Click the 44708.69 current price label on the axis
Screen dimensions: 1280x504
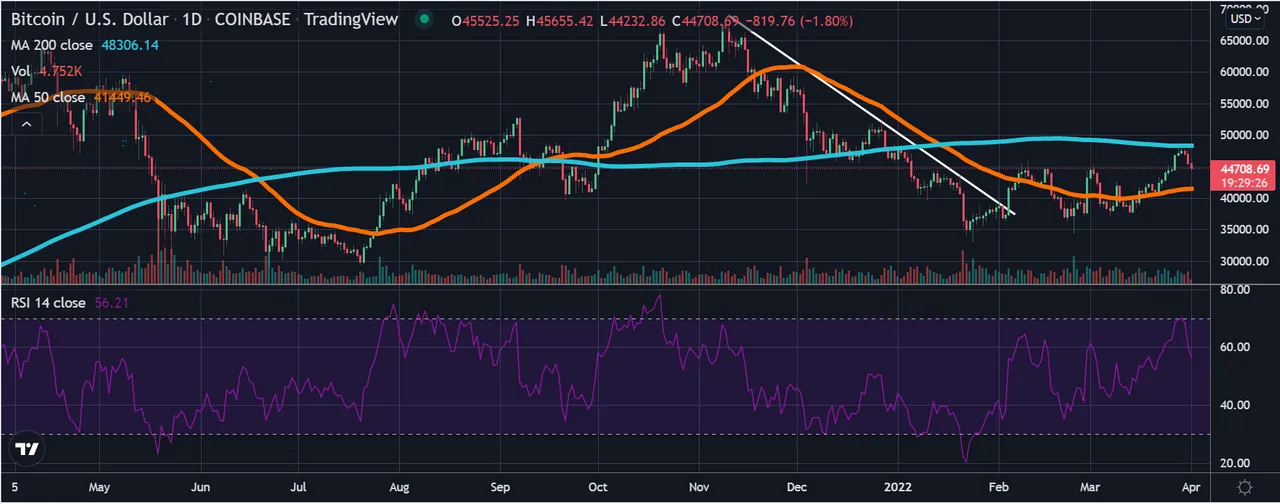[1243, 169]
